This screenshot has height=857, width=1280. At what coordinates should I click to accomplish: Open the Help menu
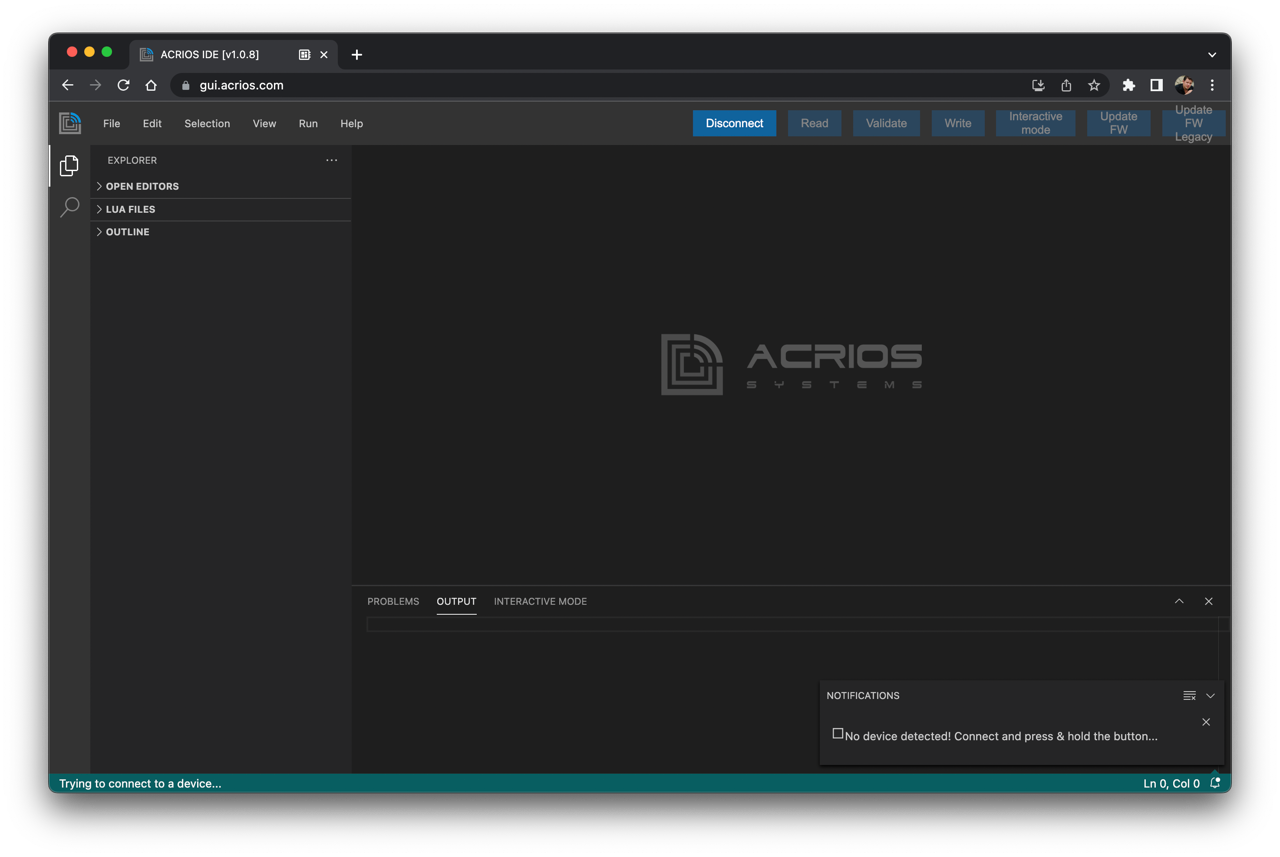[351, 124]
